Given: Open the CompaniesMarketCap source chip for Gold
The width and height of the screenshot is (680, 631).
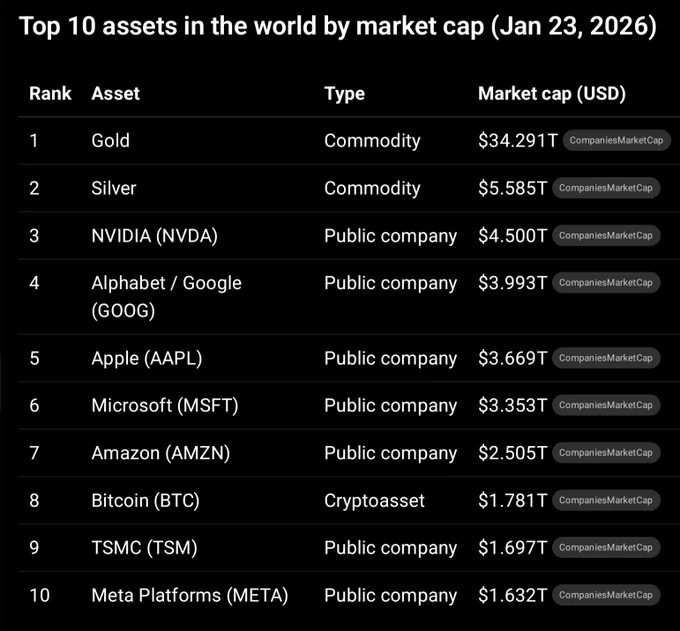Looking at the screenshot, I should pyautogui.click(x=616, y=141).
